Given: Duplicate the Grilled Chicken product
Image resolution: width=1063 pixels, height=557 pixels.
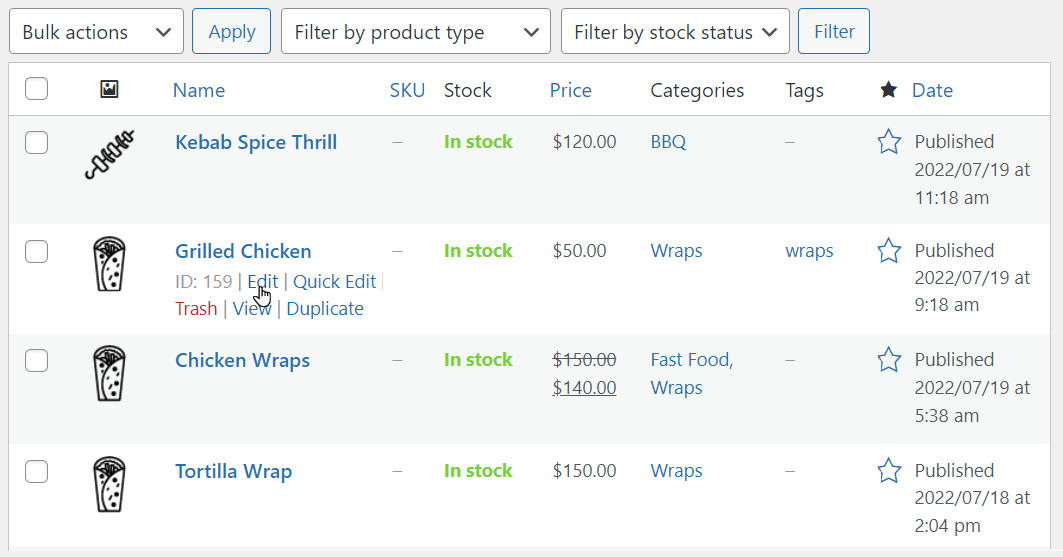Looking at the screenshot, I should pyautogui.click(x=325, y=308).
